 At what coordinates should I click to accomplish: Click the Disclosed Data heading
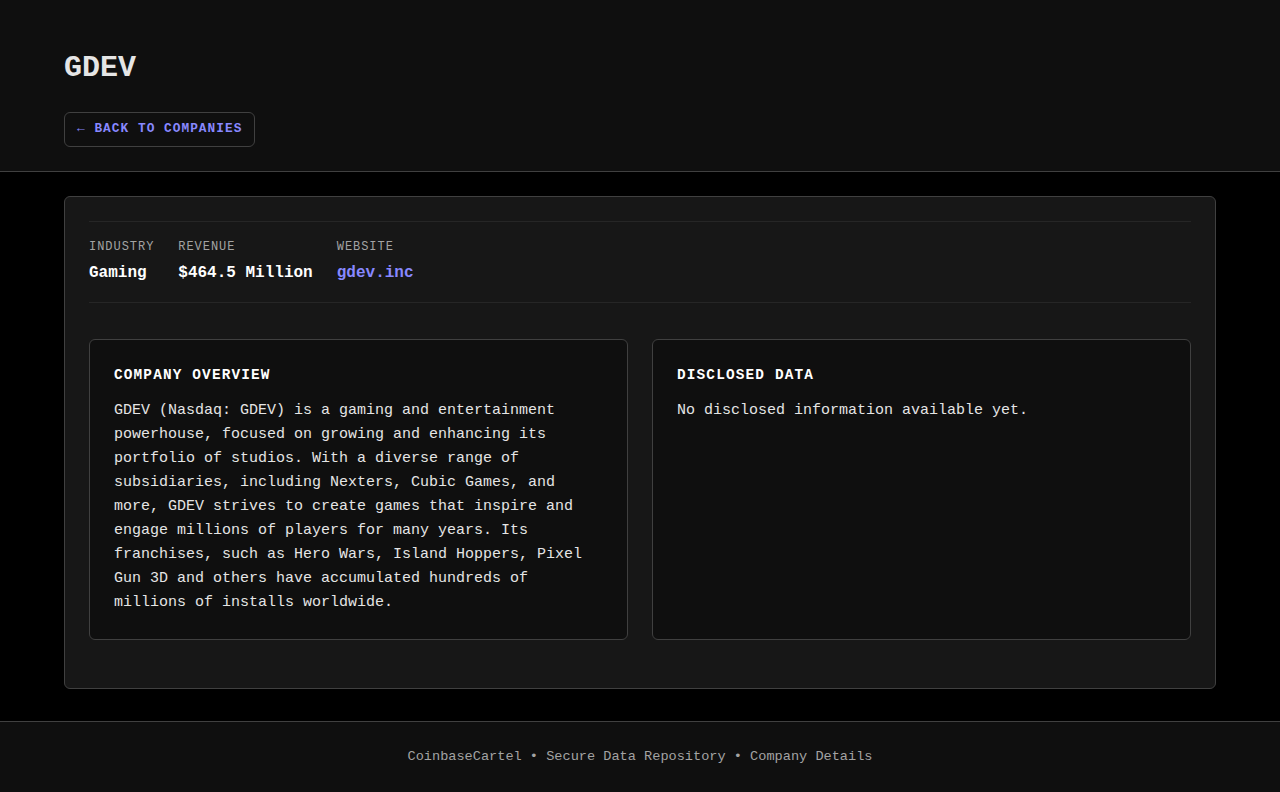tap(745, 375)
